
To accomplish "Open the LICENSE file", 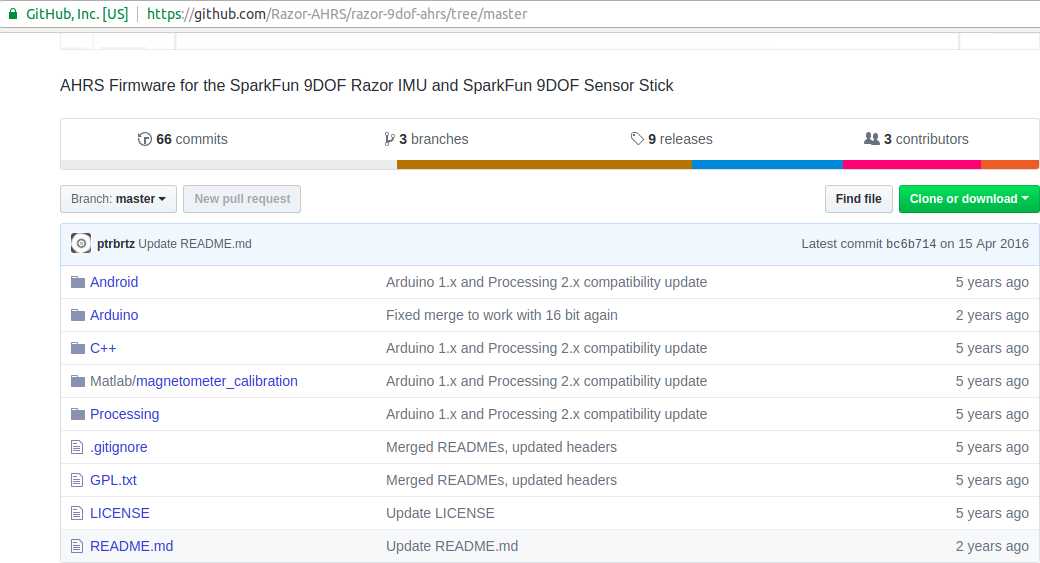I will coord(120,513).
